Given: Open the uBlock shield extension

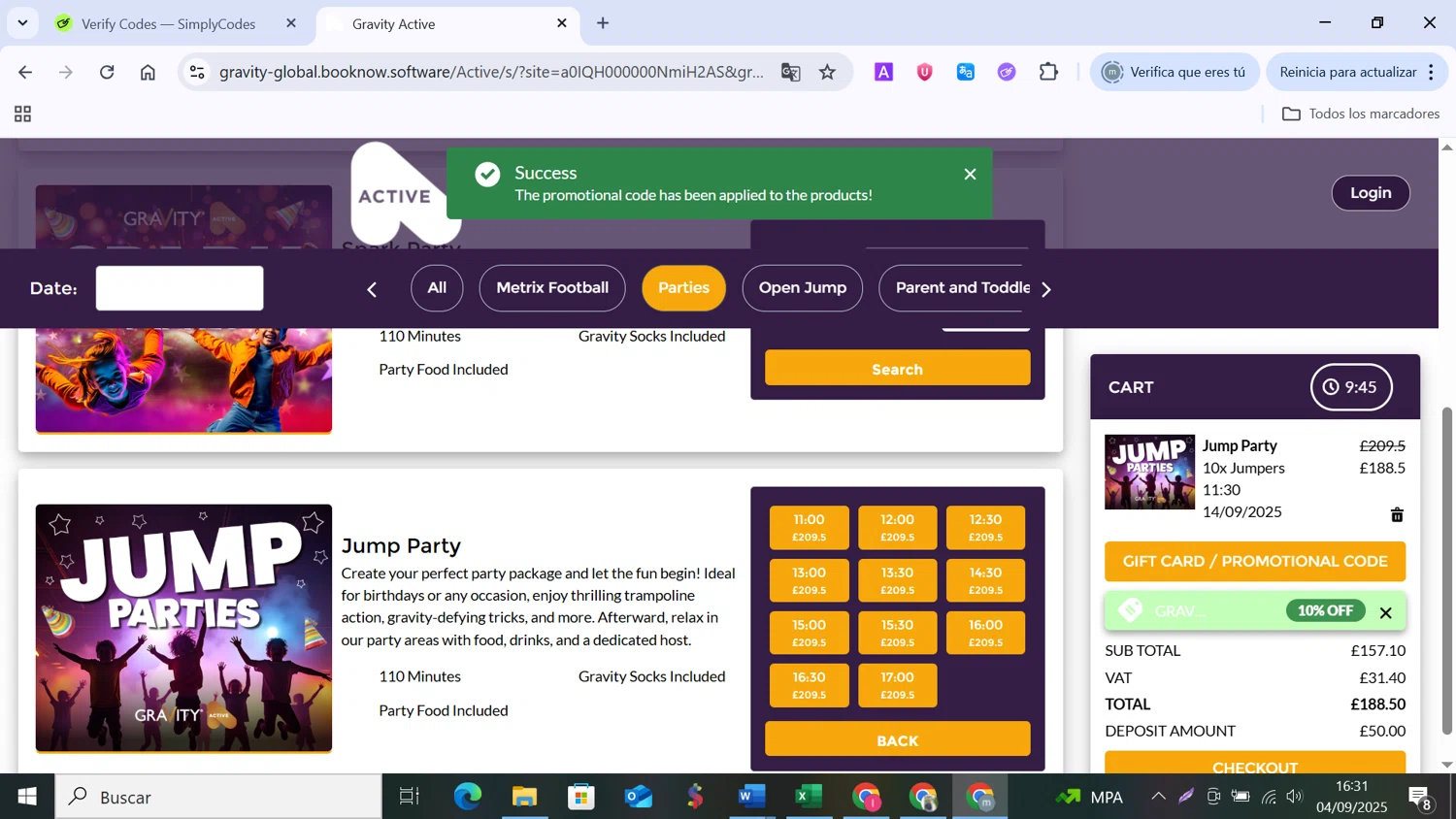Looking at the screenshot, I should 924,72.
